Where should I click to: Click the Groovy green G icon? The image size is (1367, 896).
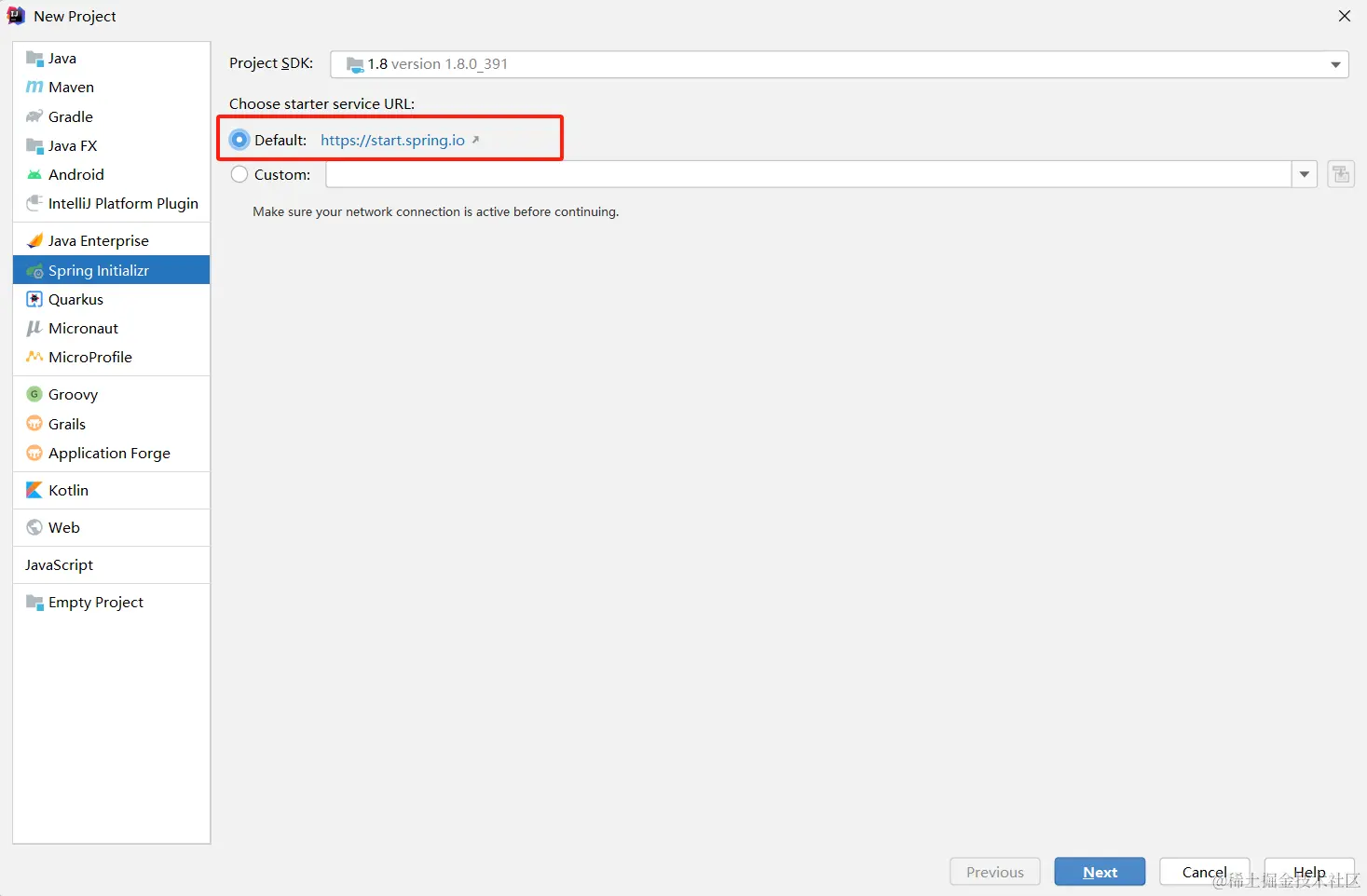pyautogui.click(x=34, y=394)
